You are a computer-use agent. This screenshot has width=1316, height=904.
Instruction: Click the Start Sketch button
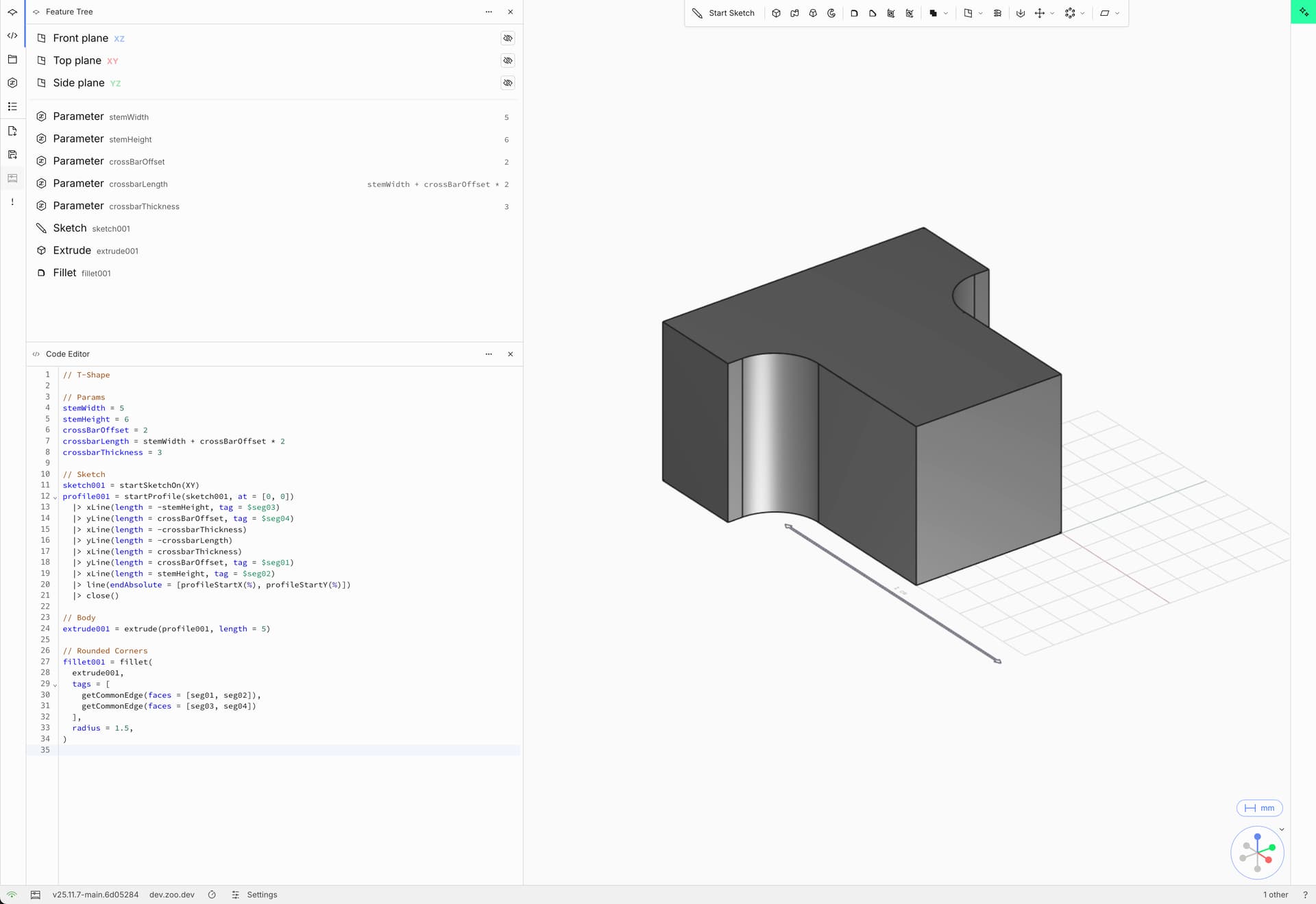click(x=724, y=13)
